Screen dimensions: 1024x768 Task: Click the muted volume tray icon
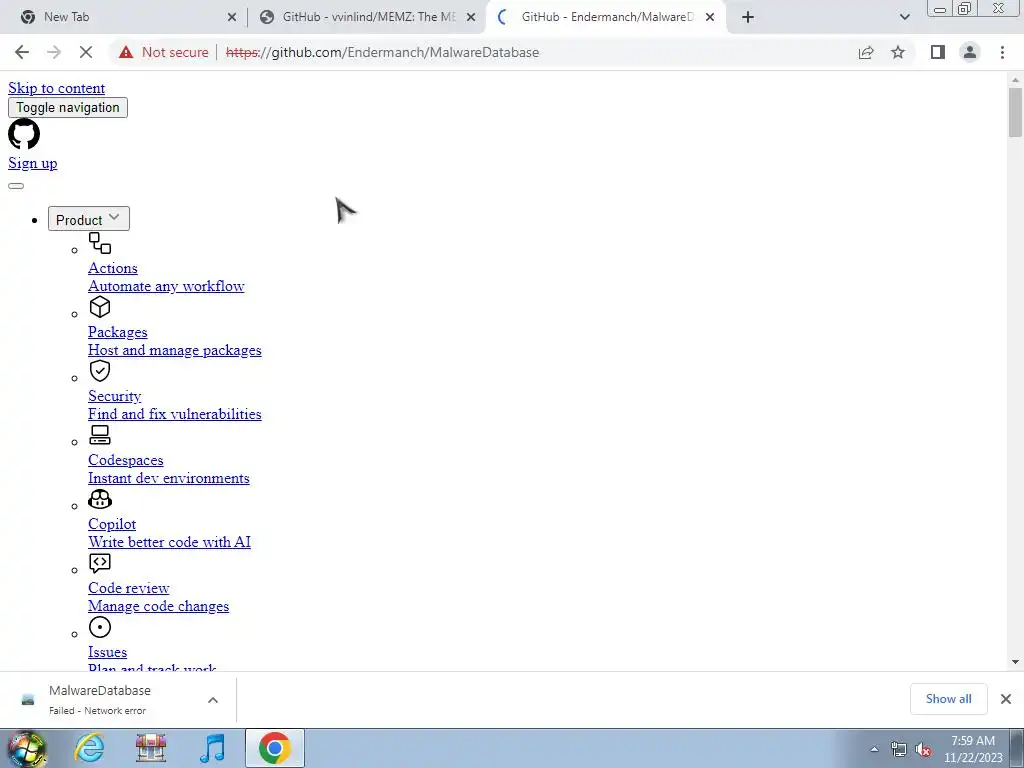923,749
